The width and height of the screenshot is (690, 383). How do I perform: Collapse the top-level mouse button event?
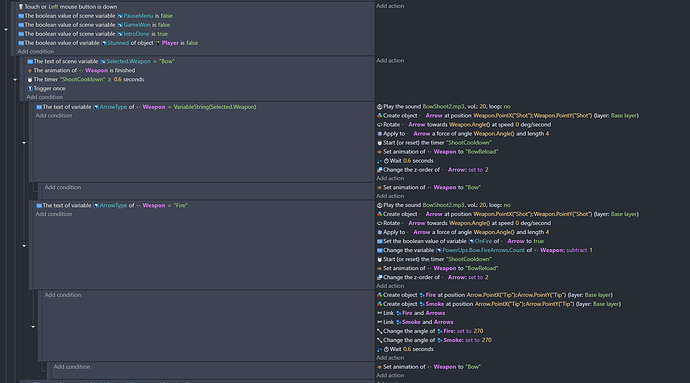(6, 29)
